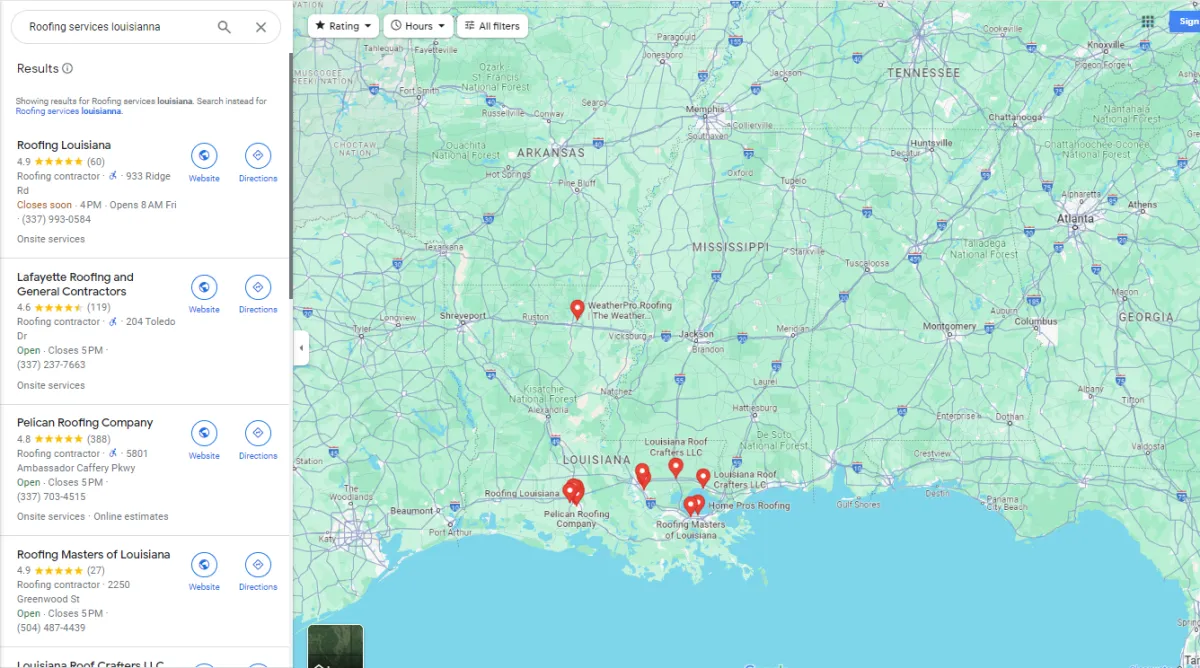This screenshot has width=1200, height=668.
Task: Click the 'Vicksburg' city label on map
Action: pos(627,337)
